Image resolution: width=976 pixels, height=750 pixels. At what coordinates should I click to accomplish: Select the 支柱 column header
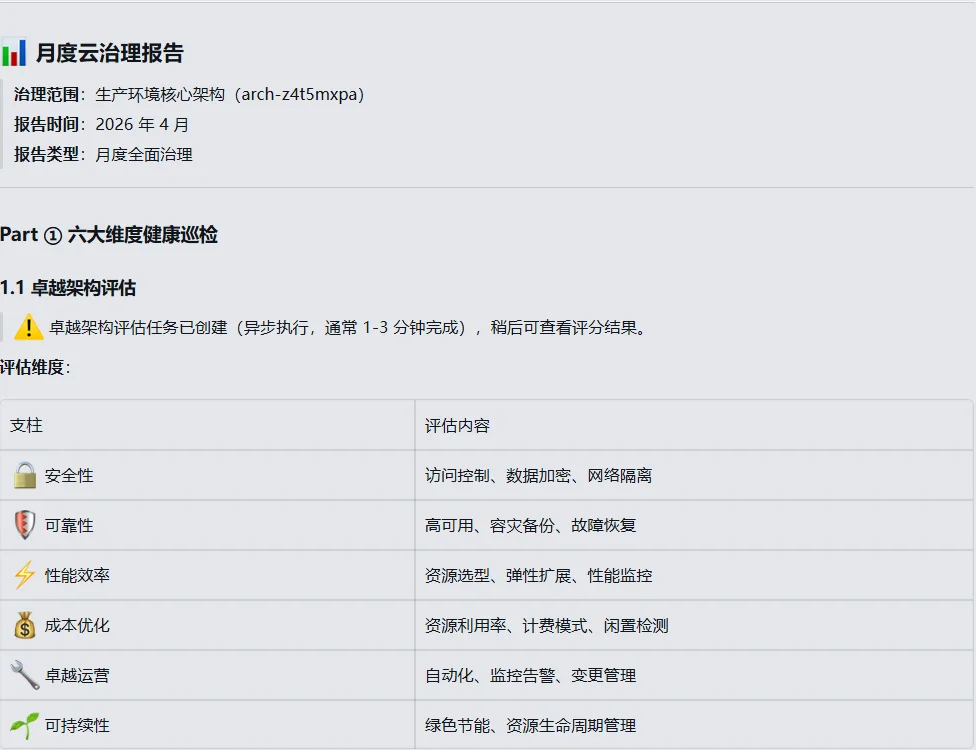coord(26,425)
